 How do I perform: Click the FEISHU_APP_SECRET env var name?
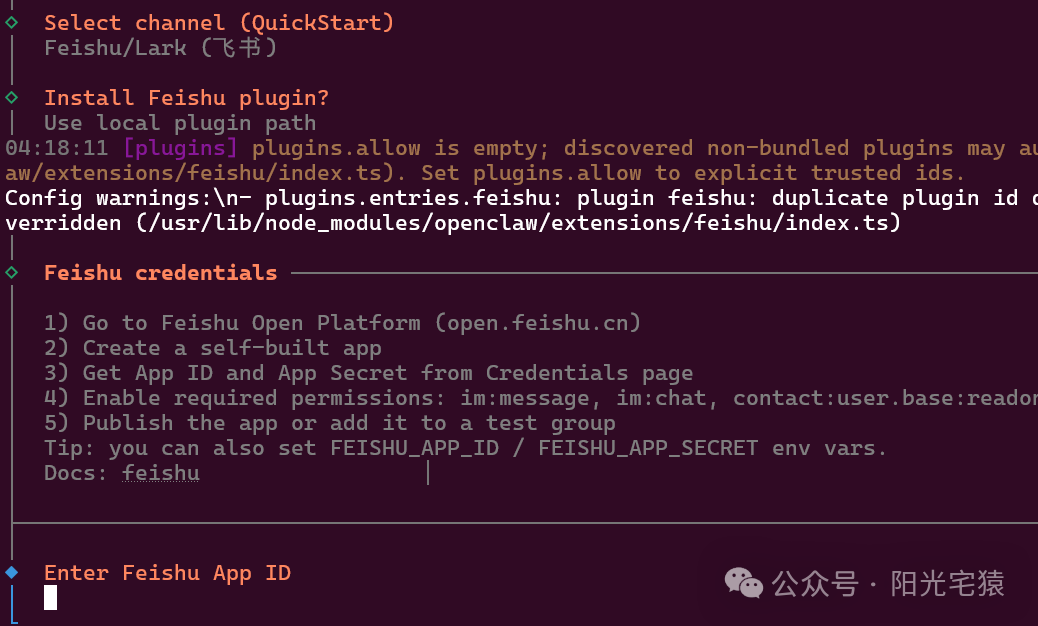click(x=648, y=448)
